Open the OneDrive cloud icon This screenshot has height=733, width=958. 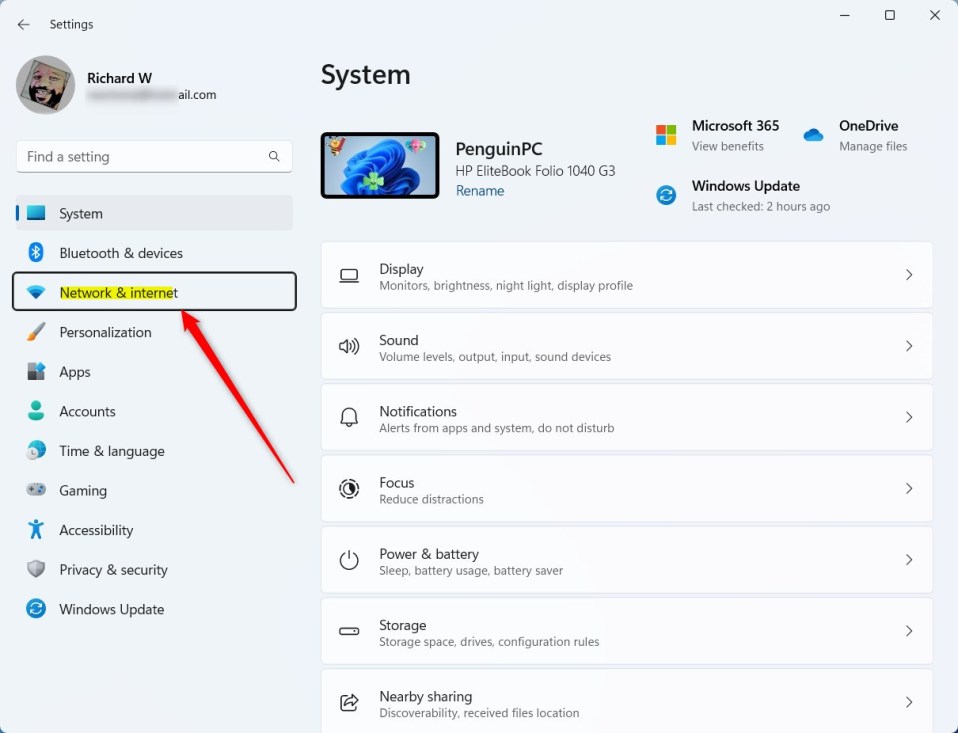813,135
